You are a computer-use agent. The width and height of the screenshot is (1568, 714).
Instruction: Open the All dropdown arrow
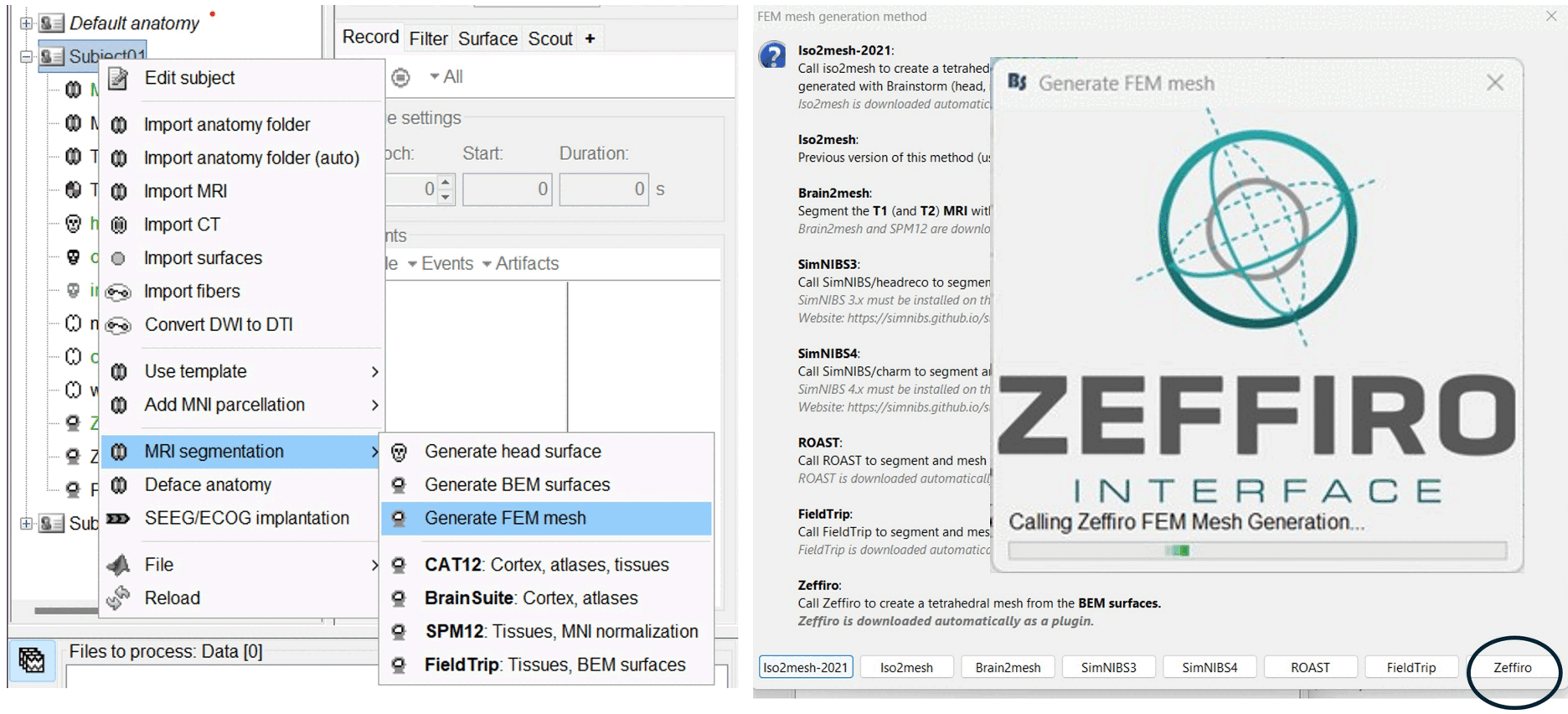point(434,76)
